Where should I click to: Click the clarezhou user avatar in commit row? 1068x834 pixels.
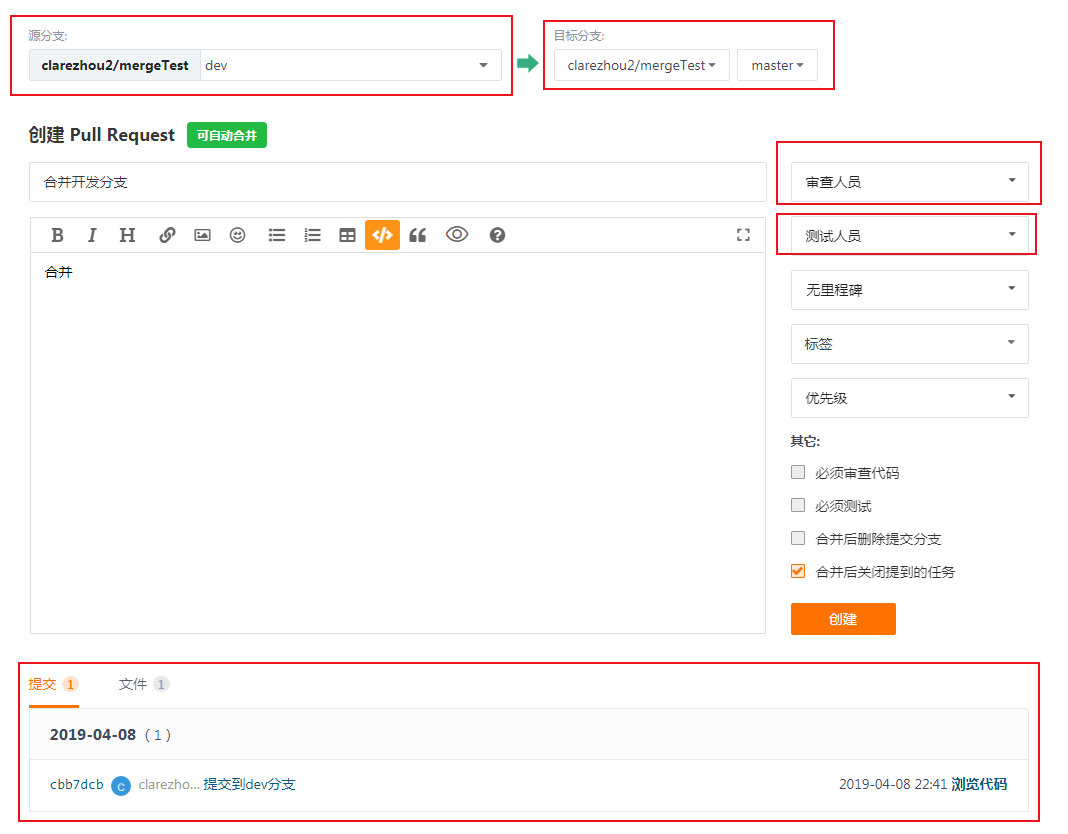[121, 786]
